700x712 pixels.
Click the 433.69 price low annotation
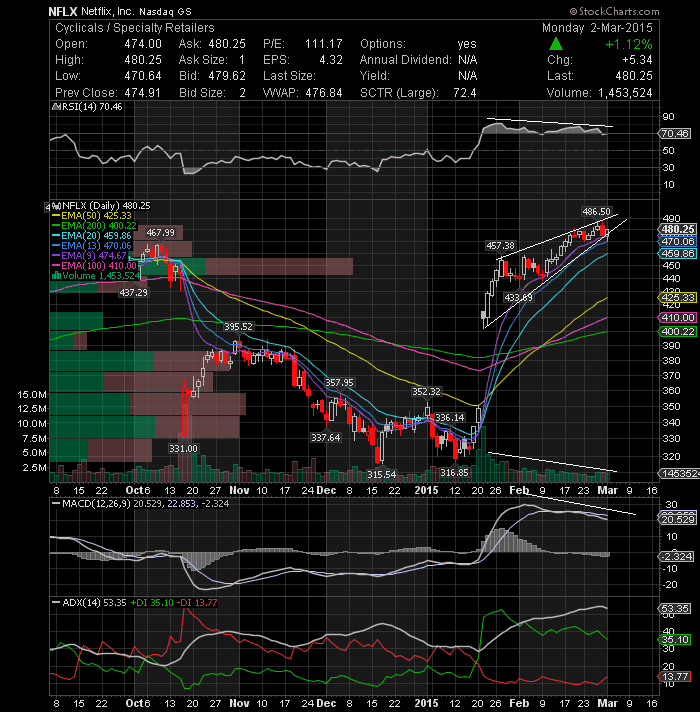518,297
